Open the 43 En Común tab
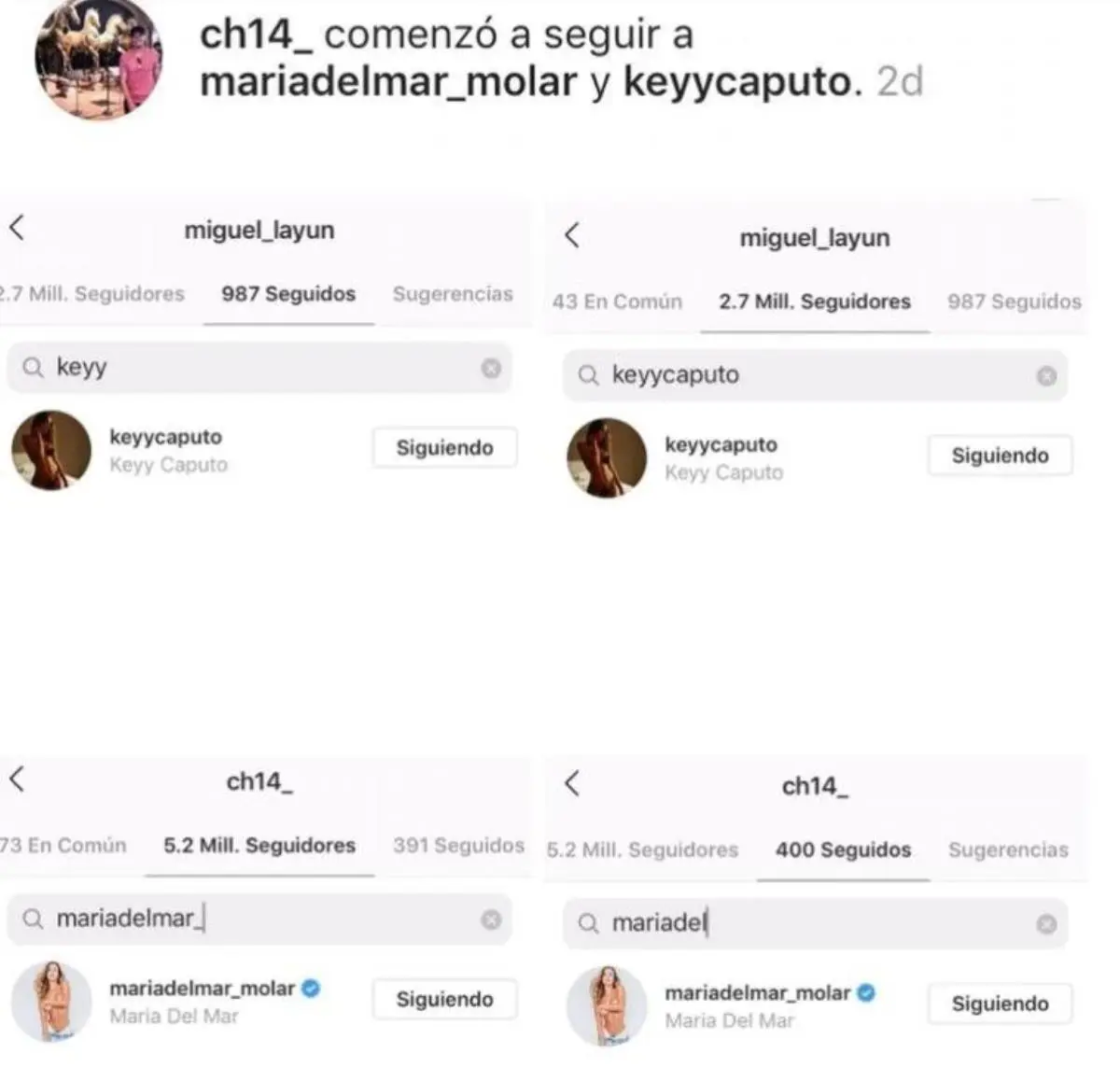Viewport: 1120px width, 1067px height. [x=617, y=302]
